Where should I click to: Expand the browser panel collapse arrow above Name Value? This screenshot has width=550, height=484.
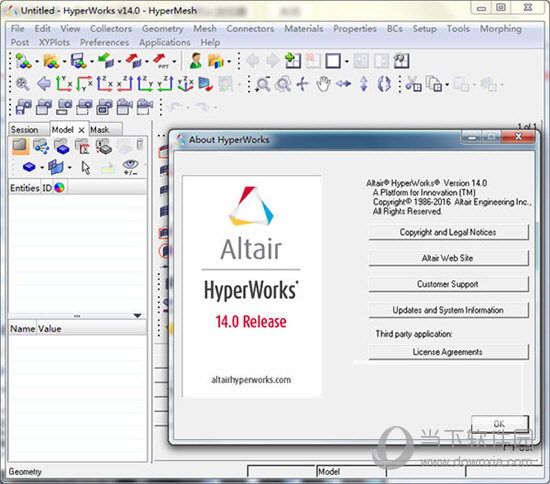click(x=138, y=316)
